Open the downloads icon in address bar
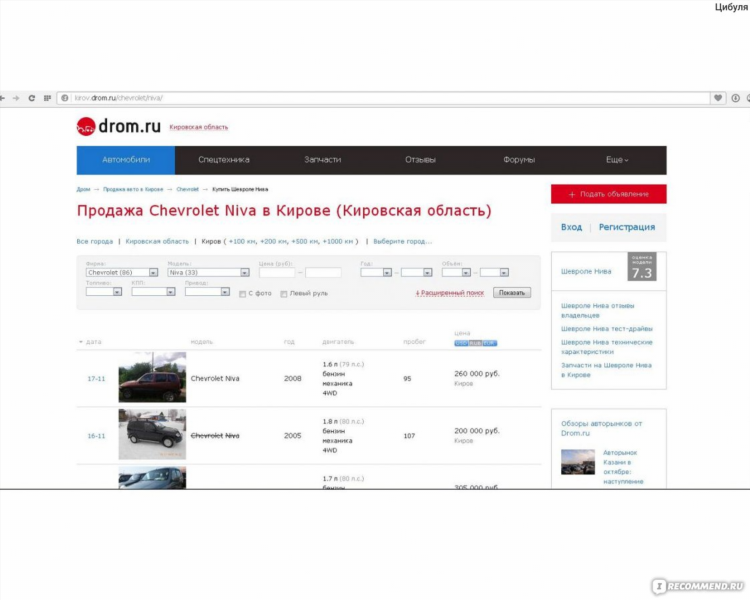Screen dimensions: 750x600 (x=736, y=98)
